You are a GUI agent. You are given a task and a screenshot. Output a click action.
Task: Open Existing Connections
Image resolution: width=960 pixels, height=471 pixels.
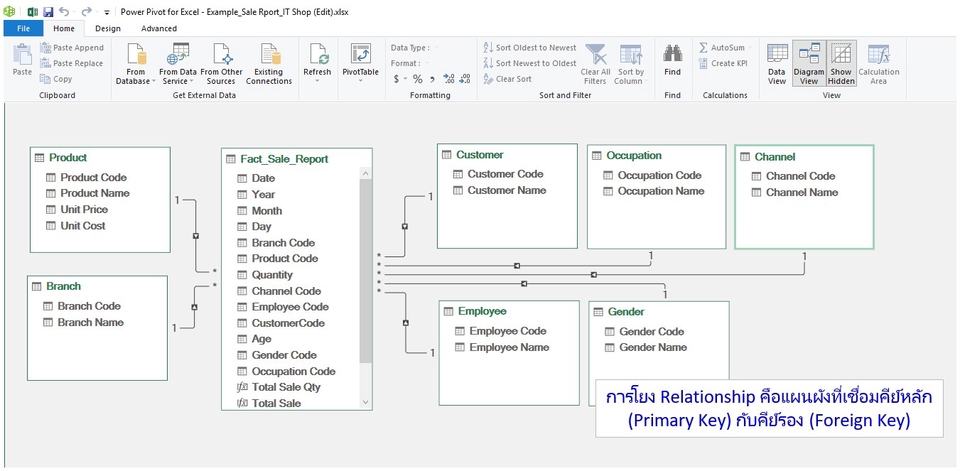[x=269, y=64]
